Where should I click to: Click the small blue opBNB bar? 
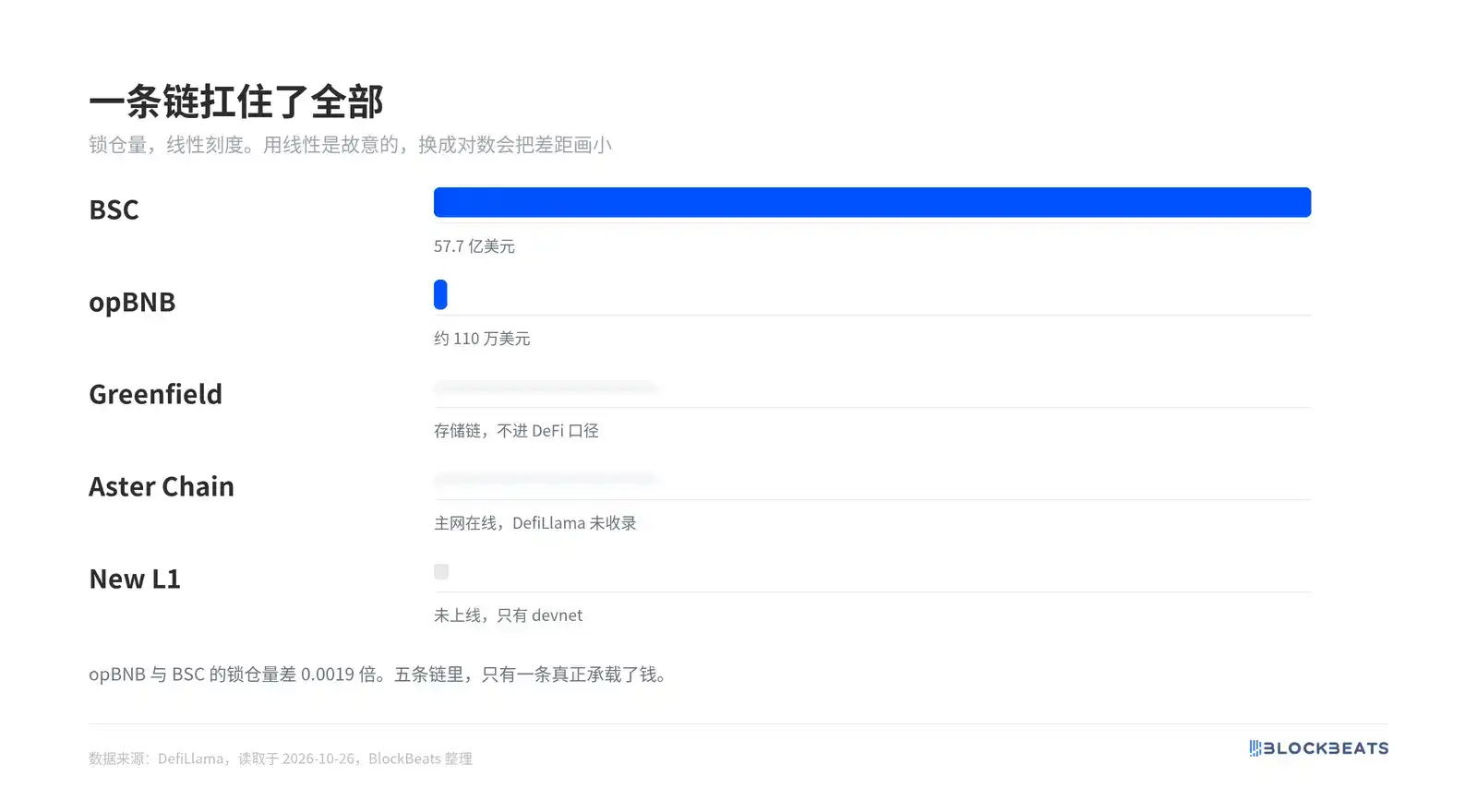[440, 294]
